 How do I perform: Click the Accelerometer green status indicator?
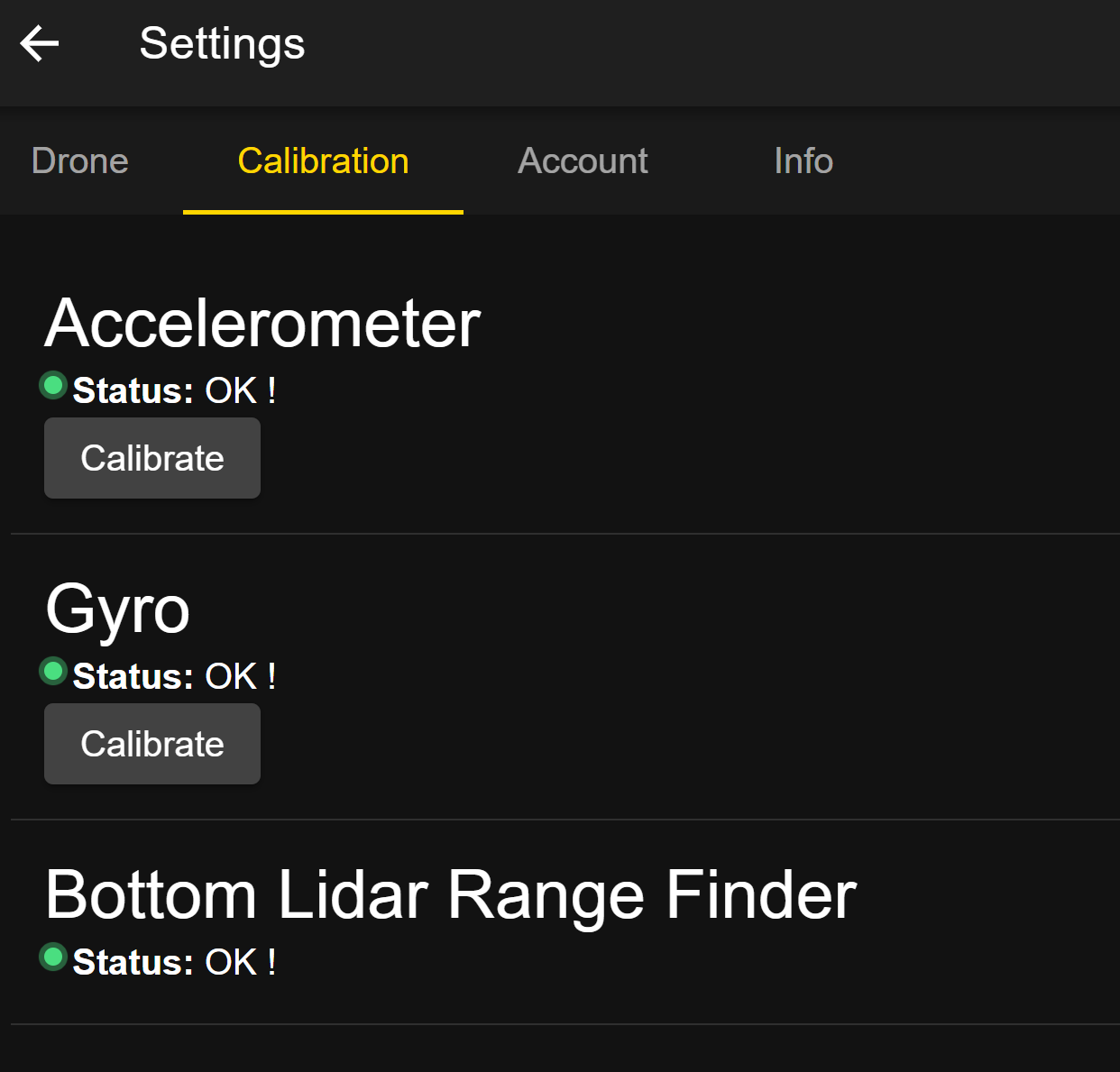(x=53, y=386)
